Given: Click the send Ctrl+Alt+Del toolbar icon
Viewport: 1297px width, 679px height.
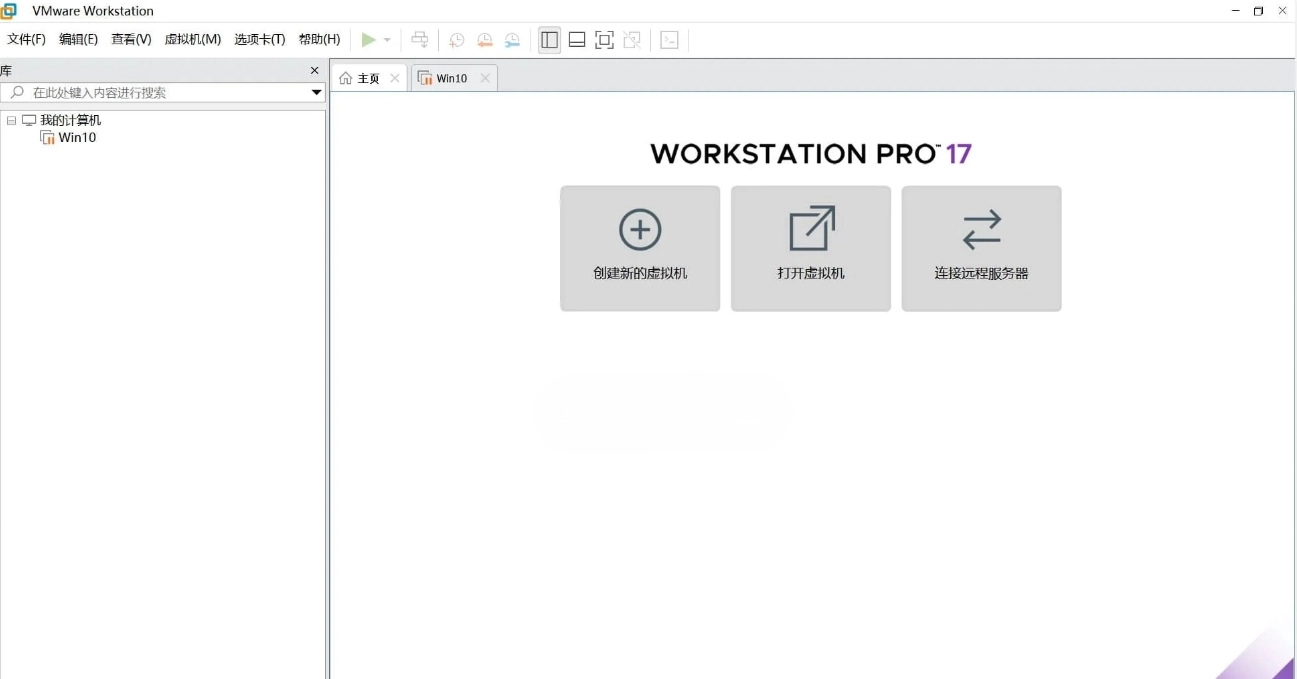Looking at the screenshot, I should coord(420,40).
